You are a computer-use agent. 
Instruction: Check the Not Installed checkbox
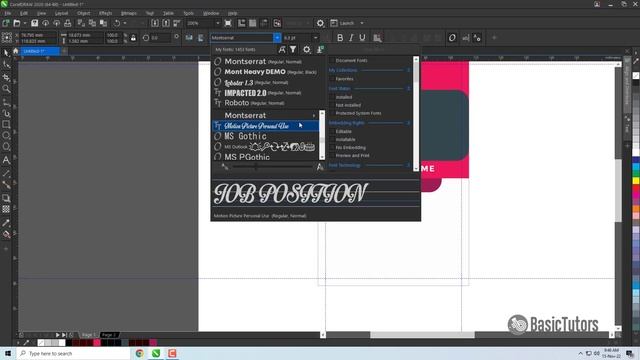pyautogui.click(x=332, y=105)
